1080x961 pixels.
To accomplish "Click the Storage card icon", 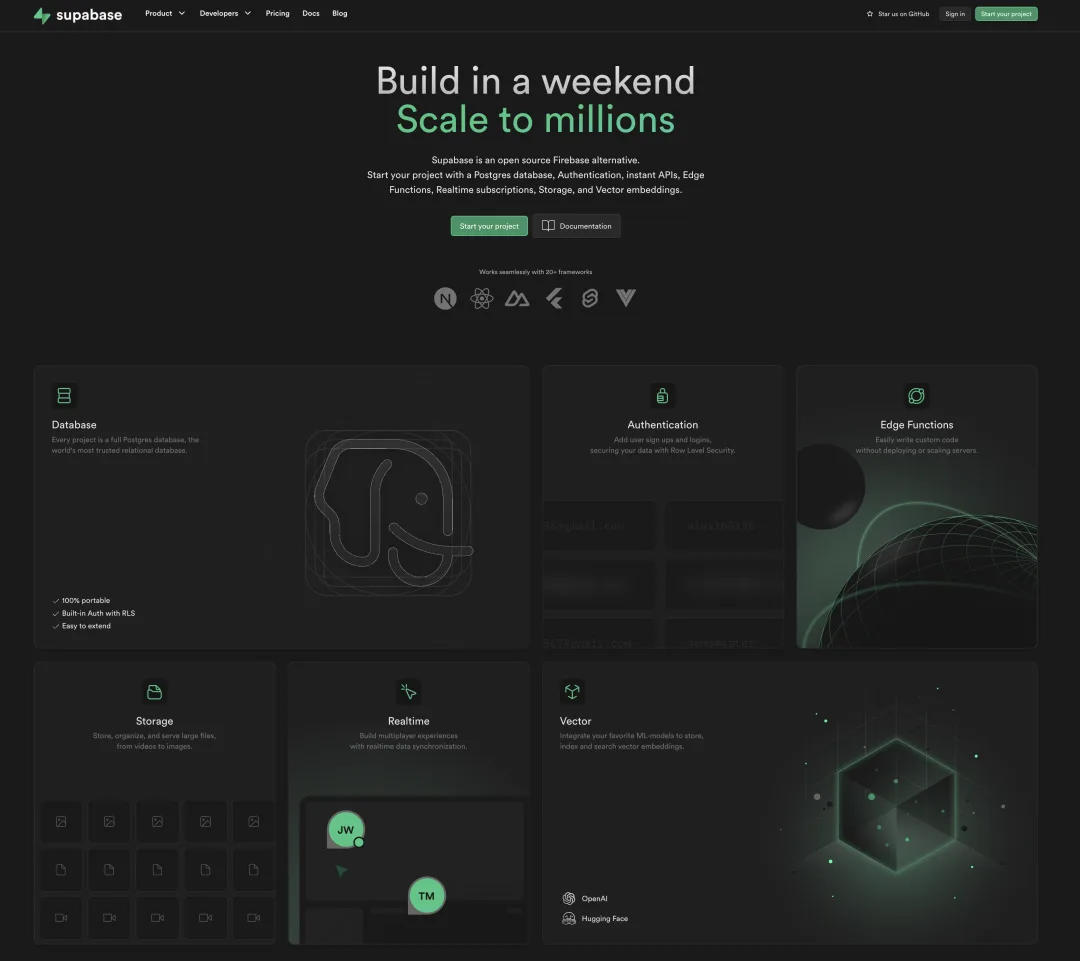I will click(x=154, y=692).
